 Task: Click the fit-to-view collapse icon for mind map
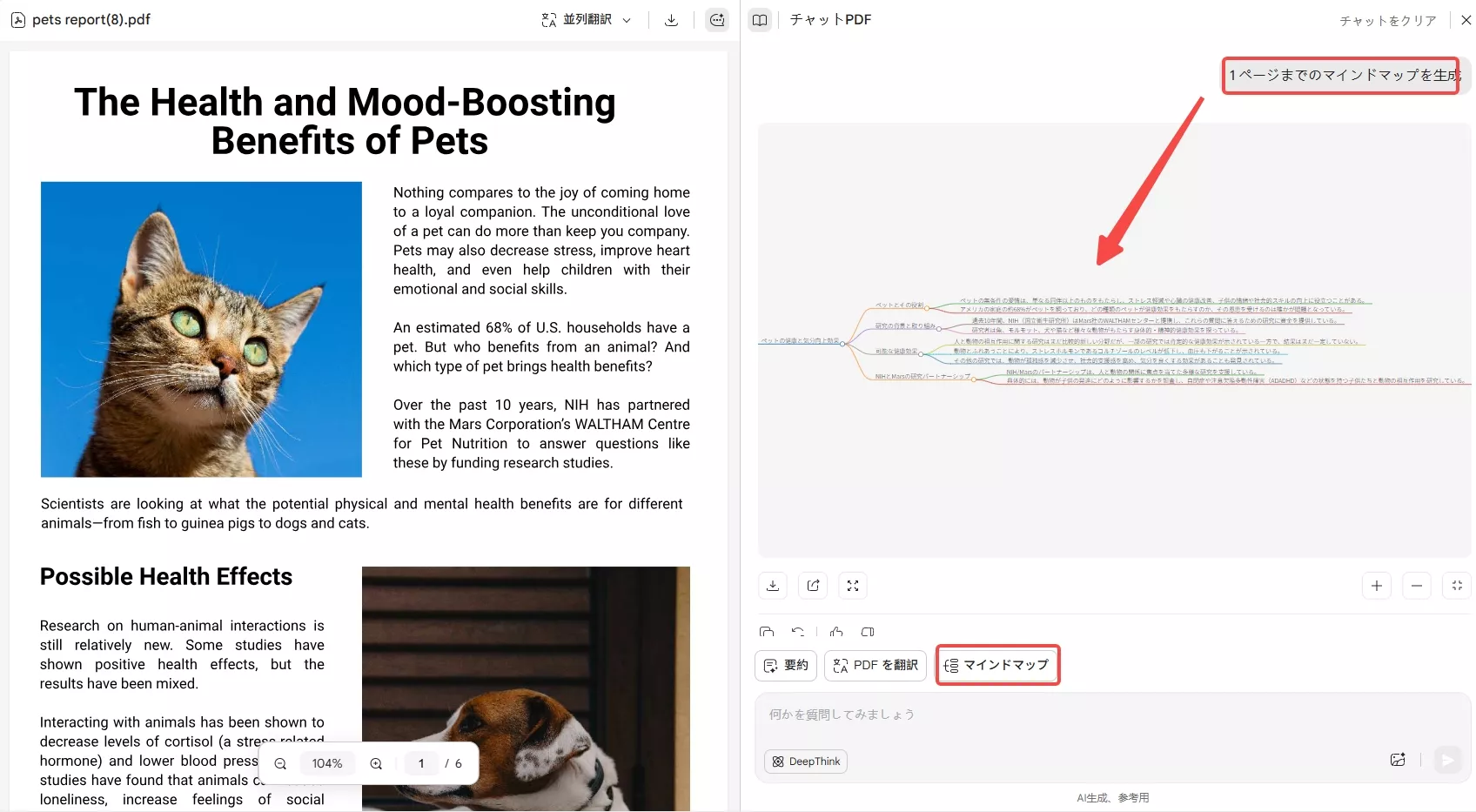[1457, 586]
